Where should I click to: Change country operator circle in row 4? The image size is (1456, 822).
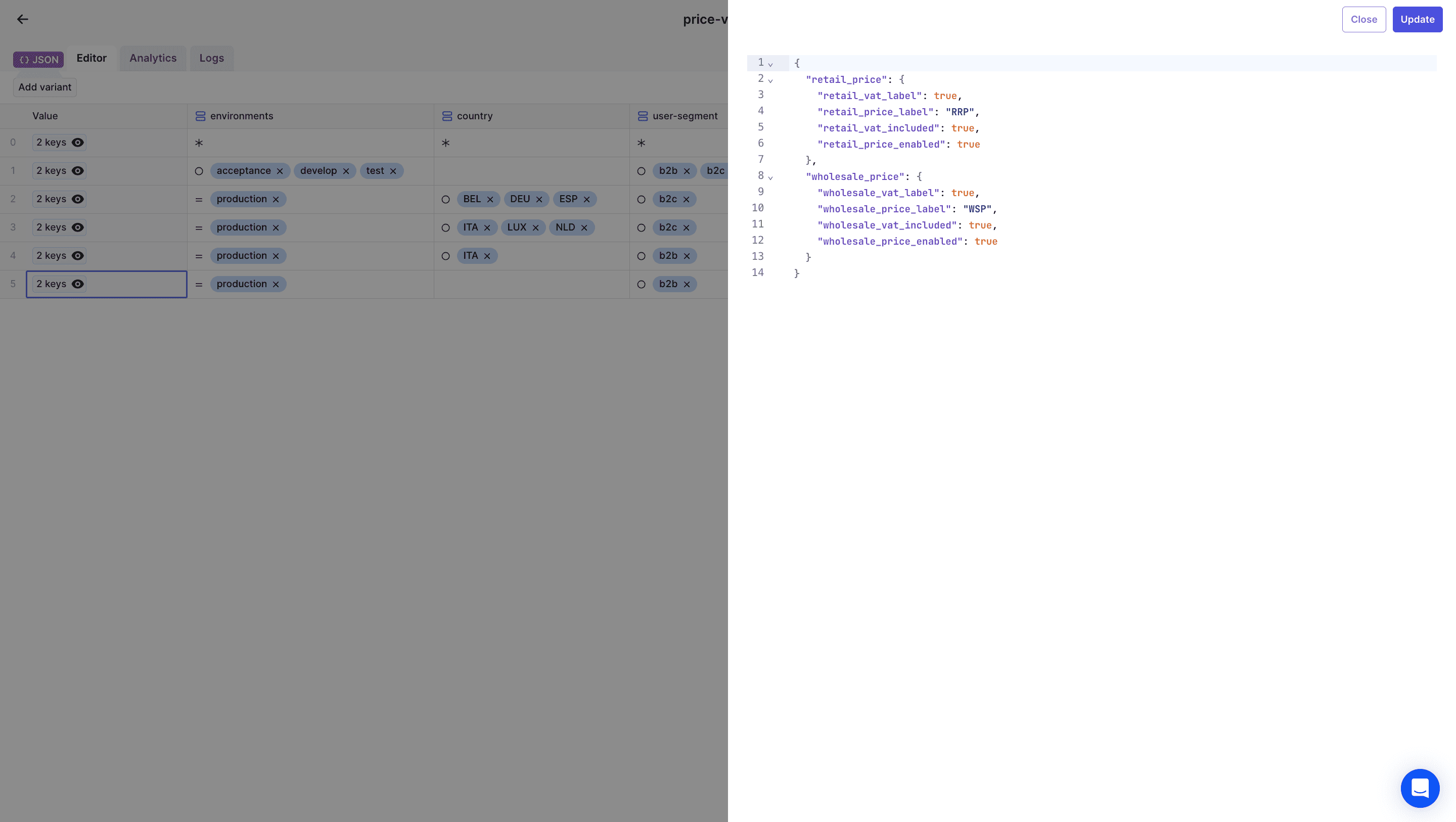pos(445,256)
